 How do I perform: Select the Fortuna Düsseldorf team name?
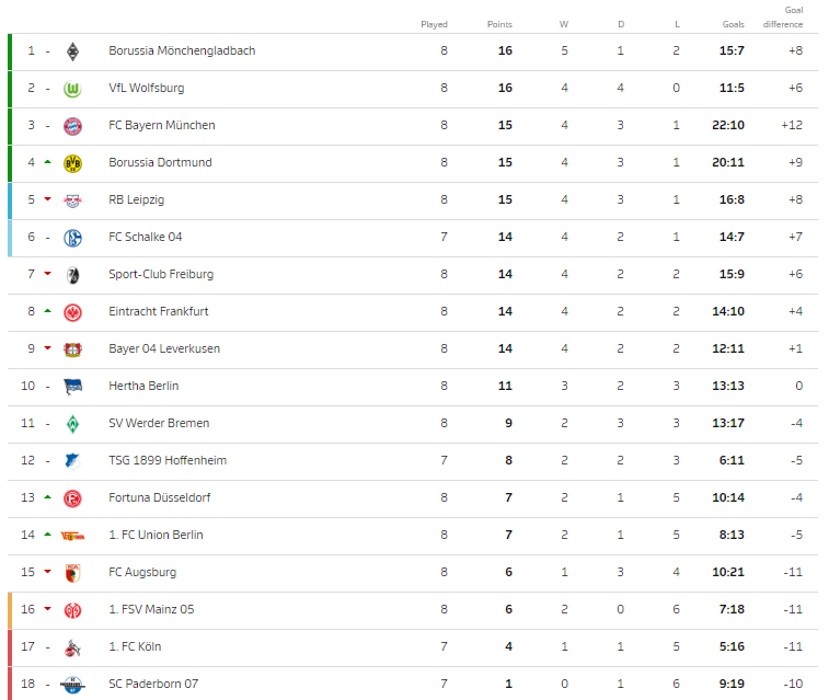[x=159, y=498]
